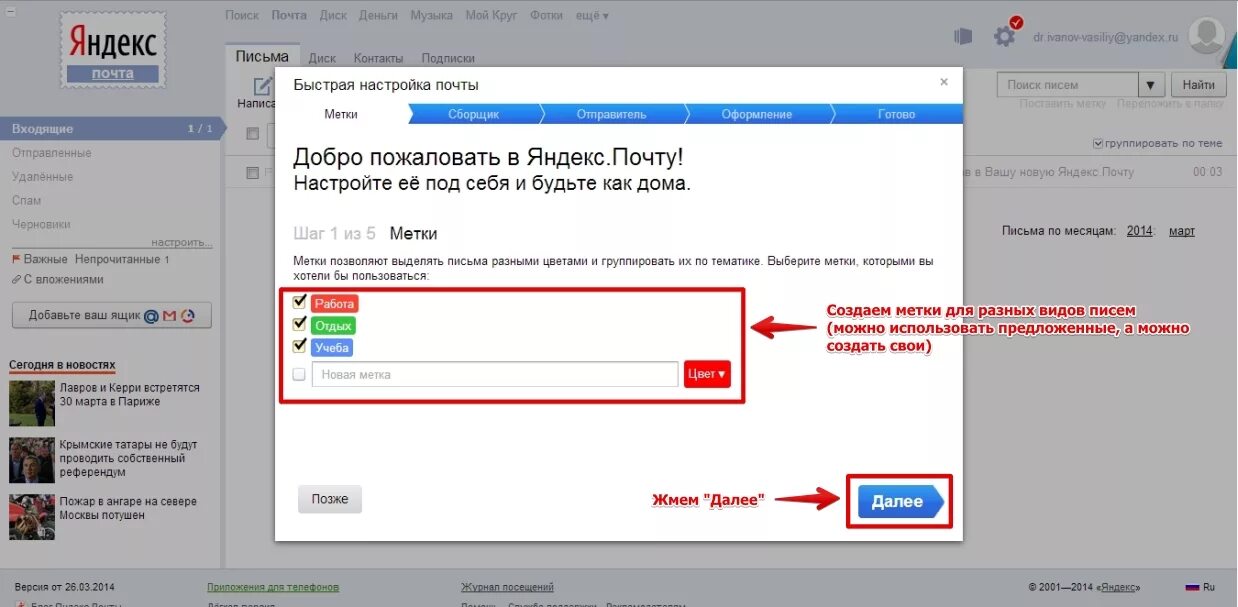
Task: Switch to the Диск tab
Action: point(322,58)
